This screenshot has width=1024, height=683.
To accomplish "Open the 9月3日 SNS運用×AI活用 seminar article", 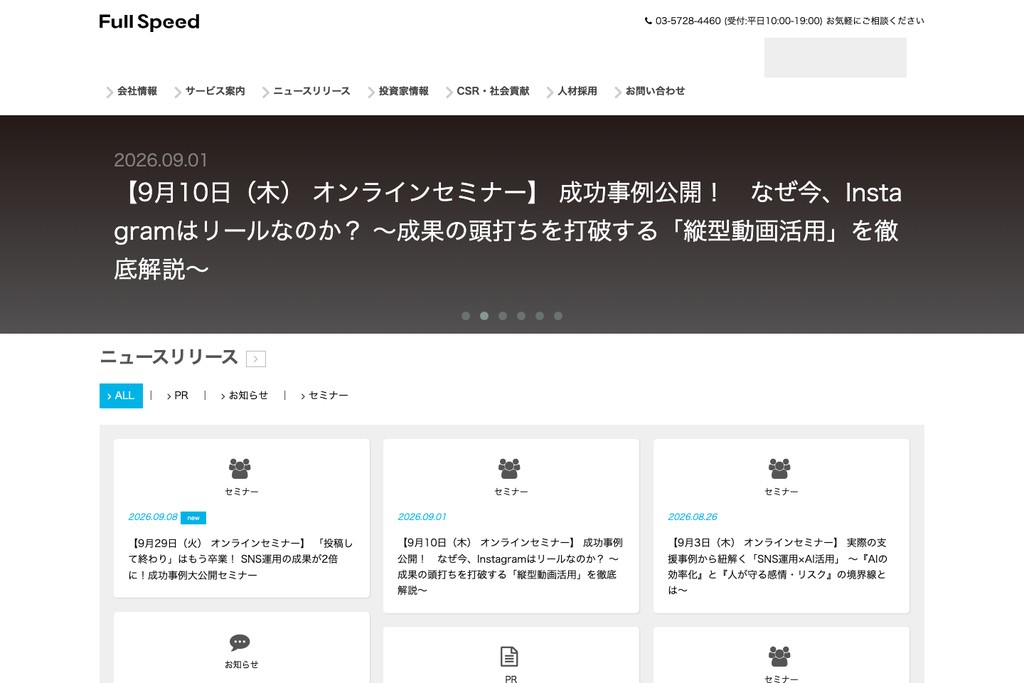I will 778,566.
